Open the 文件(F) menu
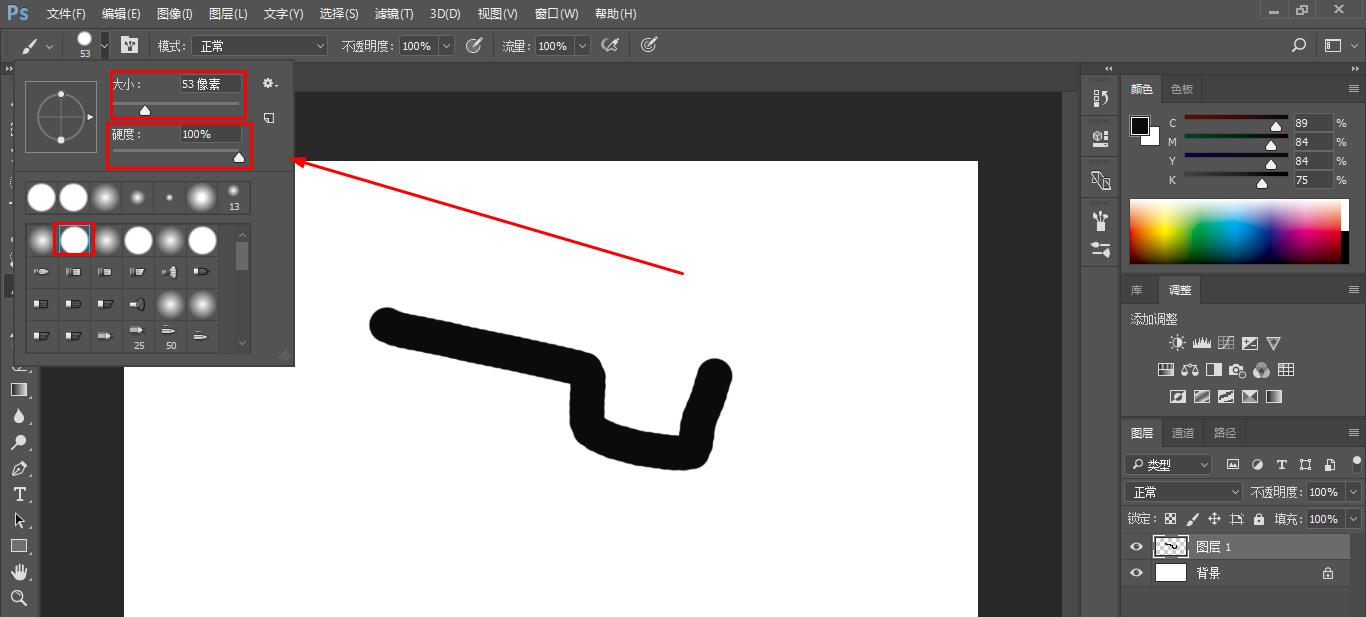1366x617 pixels. pos(66,14)
